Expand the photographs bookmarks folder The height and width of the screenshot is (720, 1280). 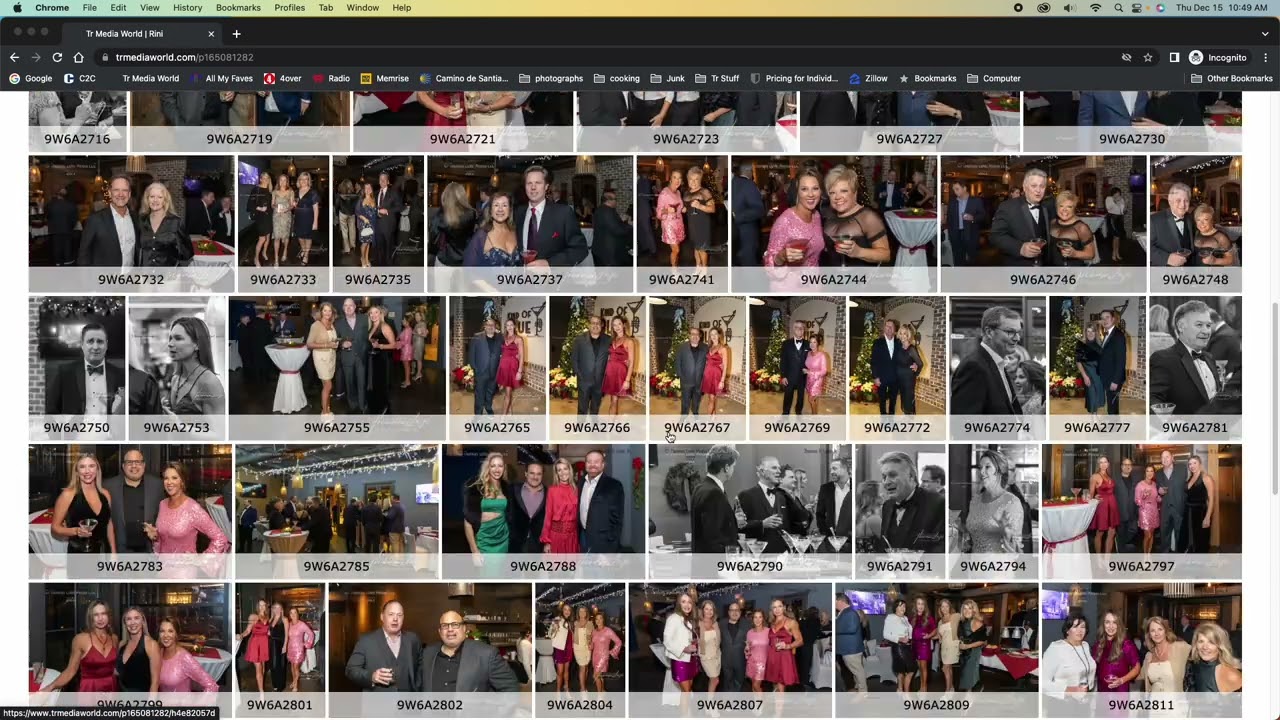(551, 78)
